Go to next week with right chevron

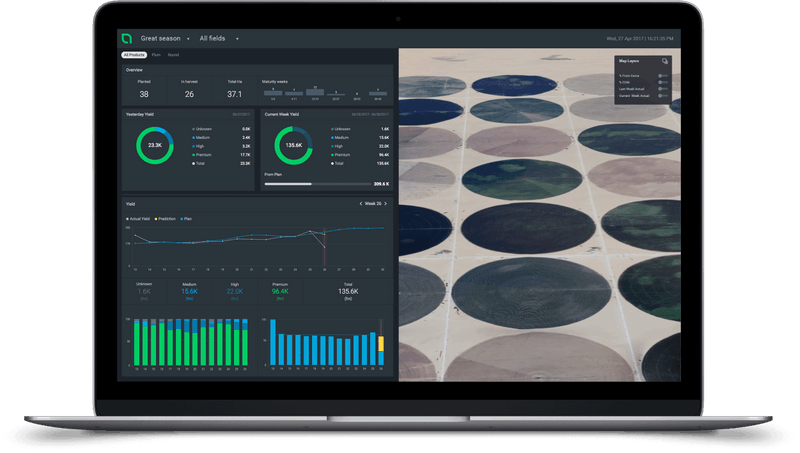pos(386,204)
